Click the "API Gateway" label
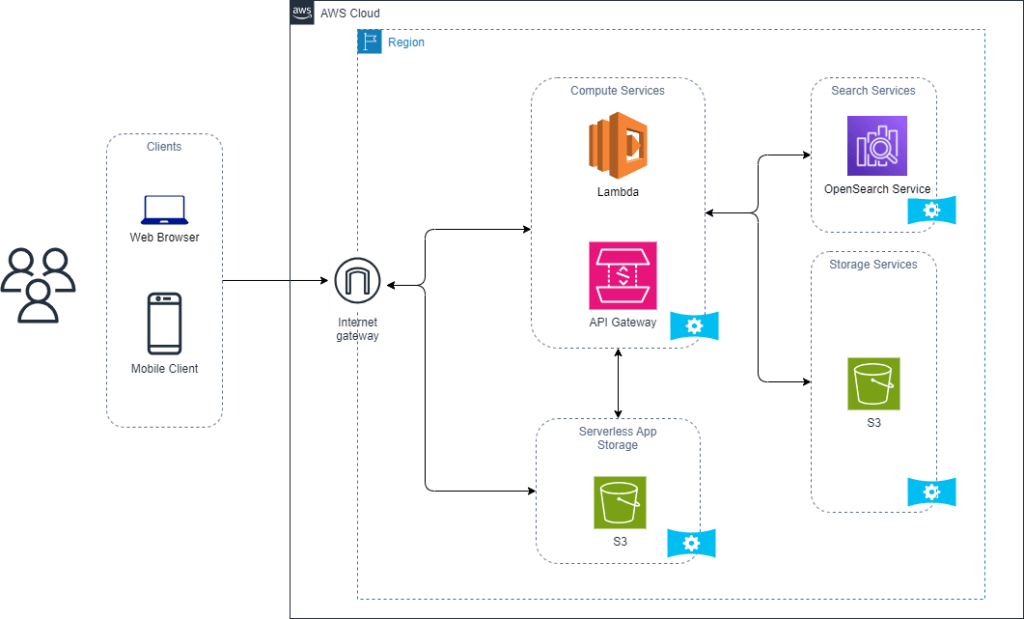Viewport: 1024px width, 619px height. click(x=623, y=322)
